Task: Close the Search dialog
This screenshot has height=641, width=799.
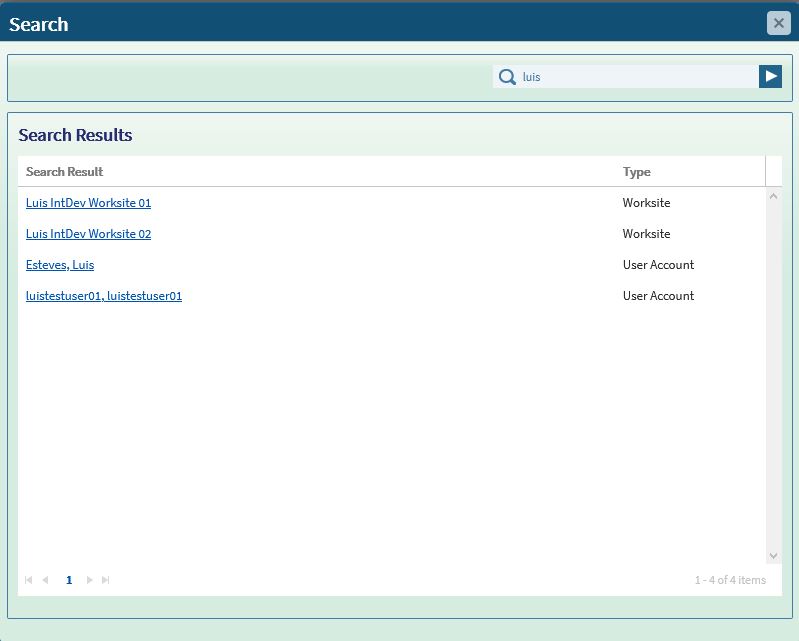Action: pyautogui.click(x=778, y=23)
